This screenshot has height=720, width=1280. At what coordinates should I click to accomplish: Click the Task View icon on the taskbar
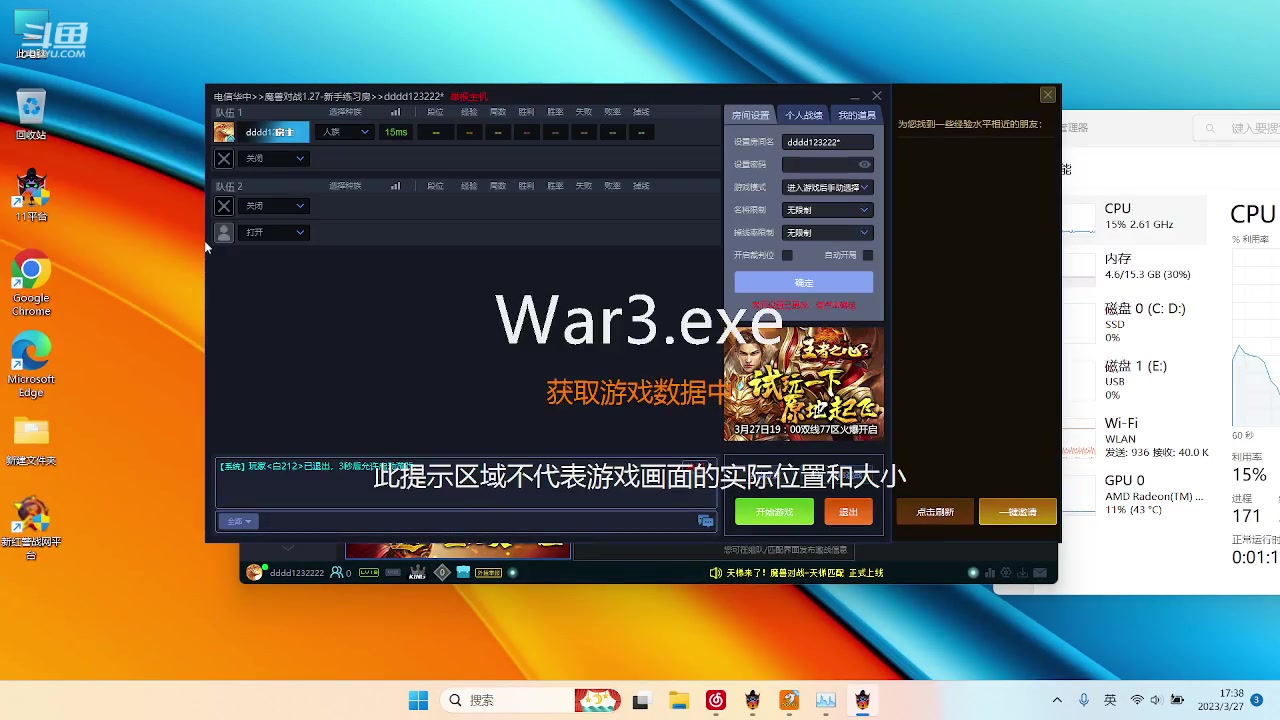click(x=640, y=700)
